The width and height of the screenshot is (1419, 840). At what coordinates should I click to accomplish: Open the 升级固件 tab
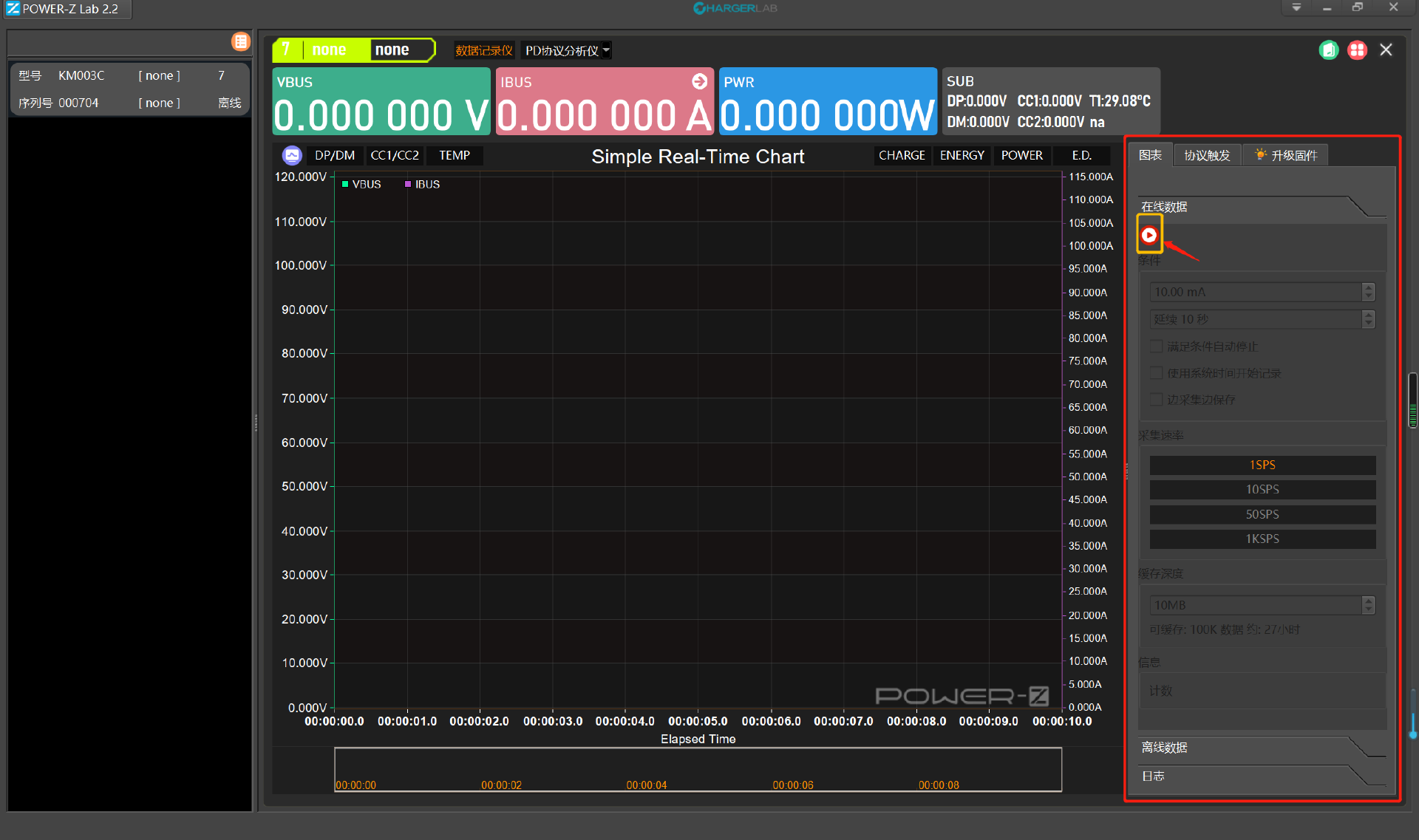click(x=1286, y=155)
